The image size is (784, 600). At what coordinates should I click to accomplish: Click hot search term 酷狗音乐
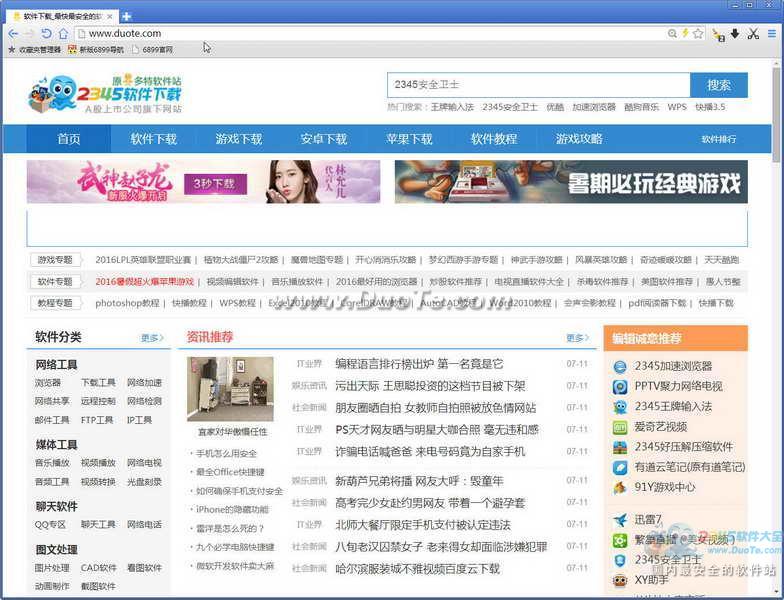(x=641, y=107)
